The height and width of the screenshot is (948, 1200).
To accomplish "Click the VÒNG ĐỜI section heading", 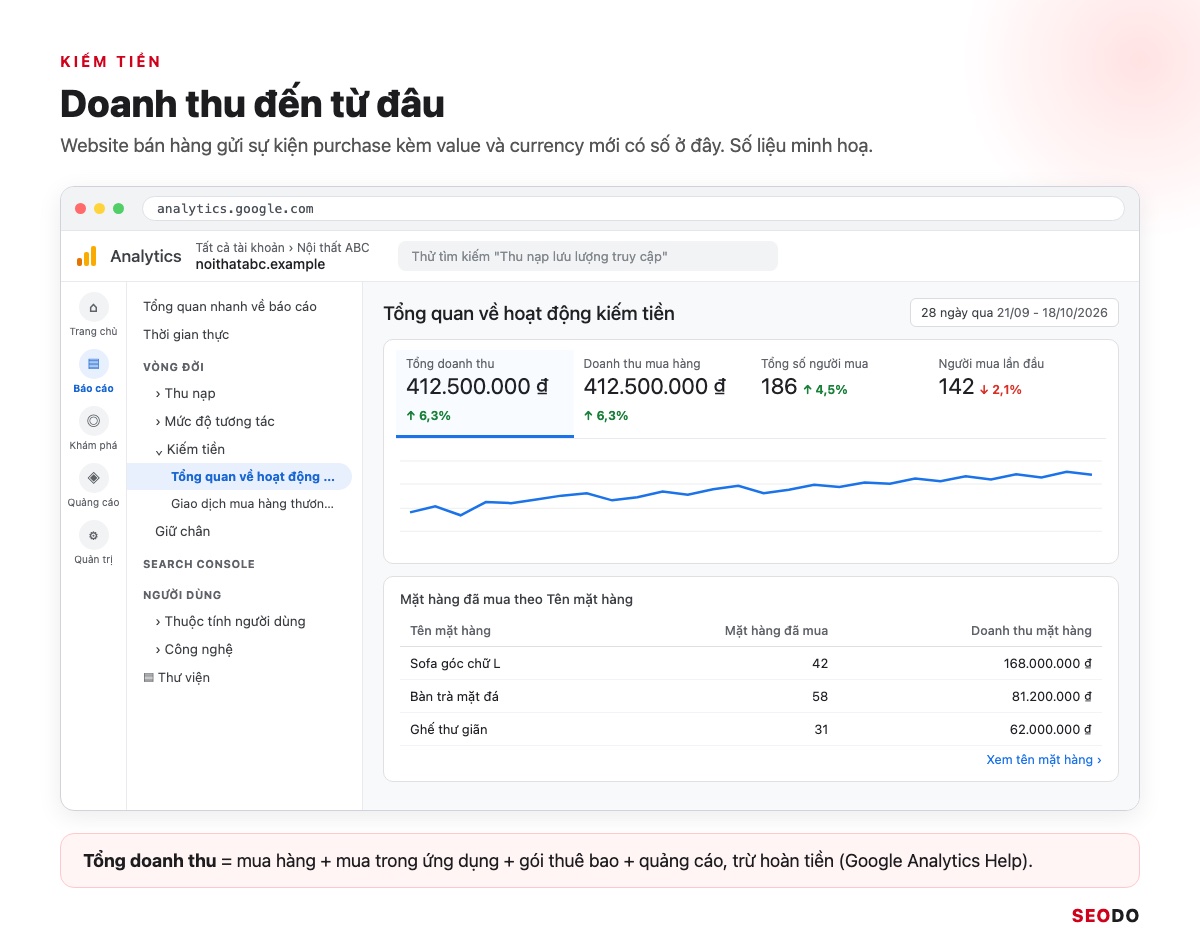I will pos(173,367).
